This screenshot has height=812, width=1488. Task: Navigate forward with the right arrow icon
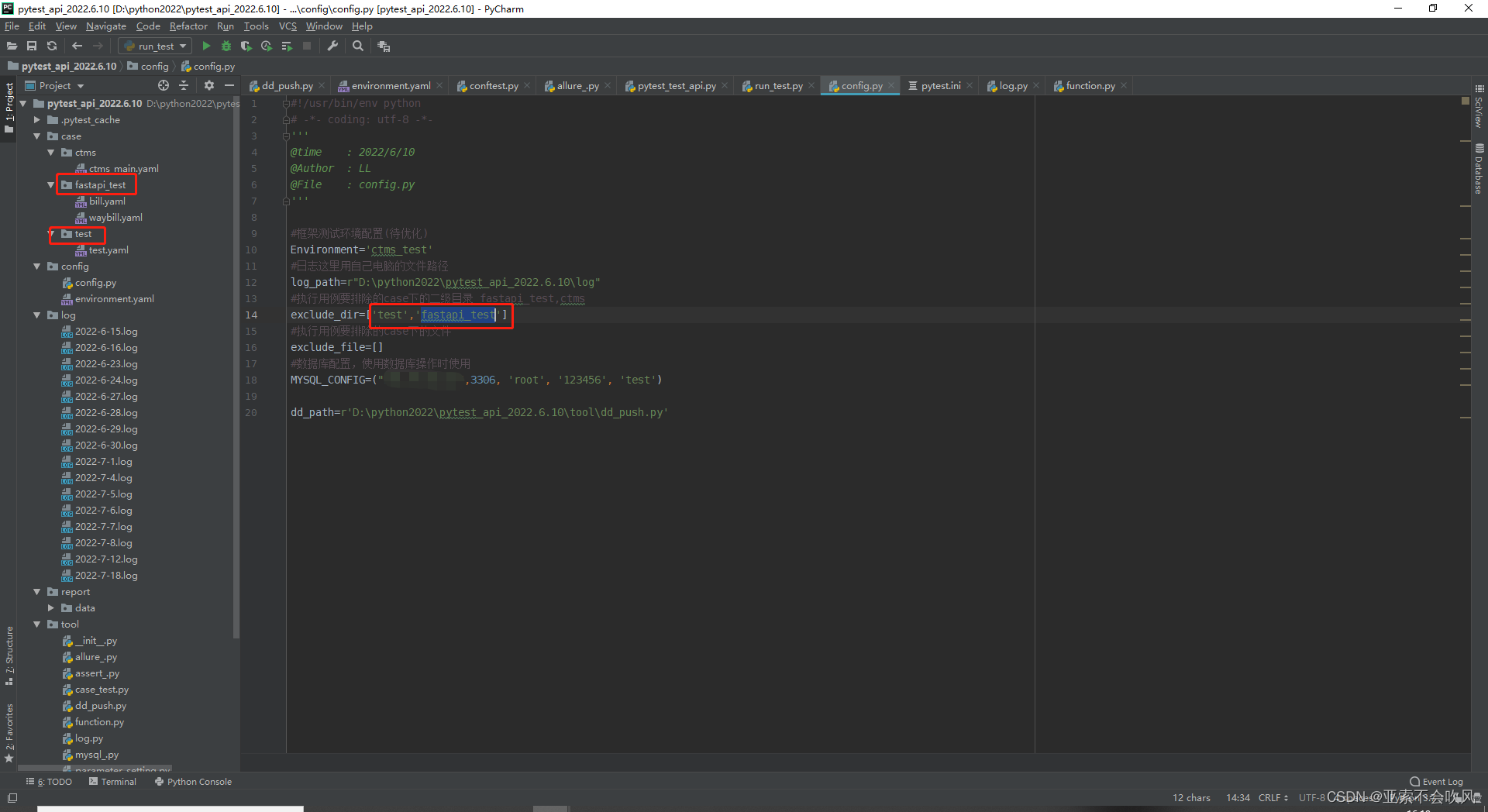coord(98,46)
